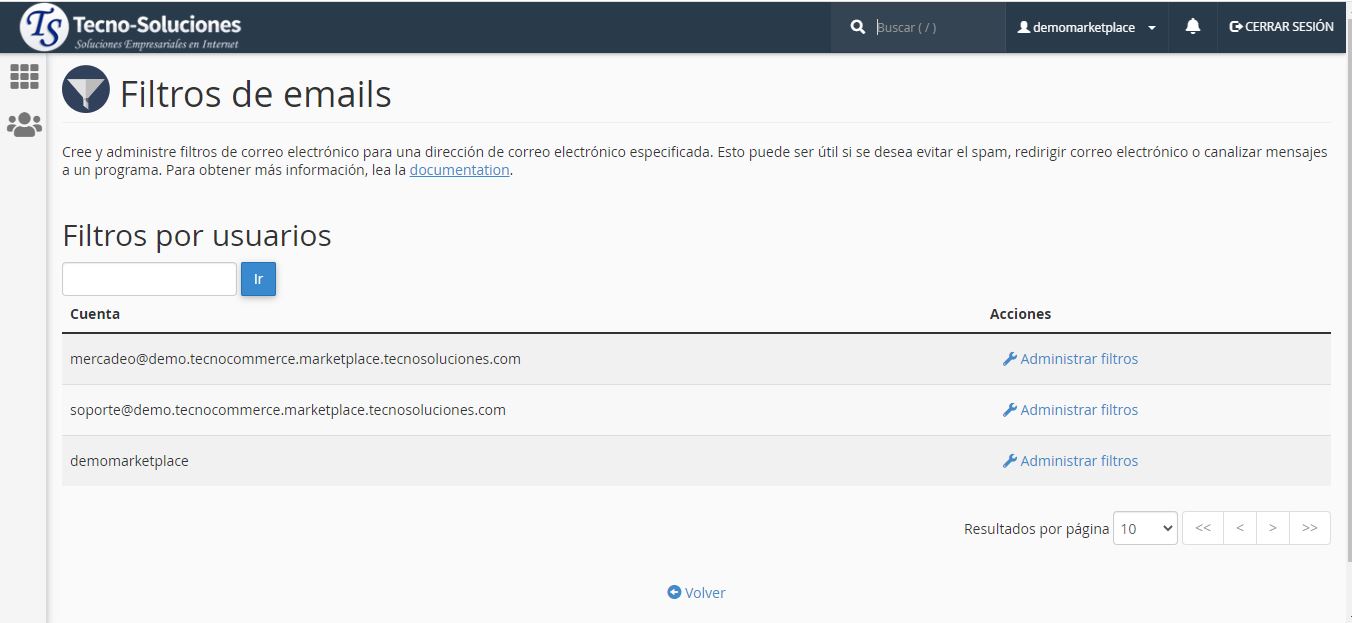Jump to the last page (>>)
The image size is (1352, 623).
click(x=1309, y=528)
